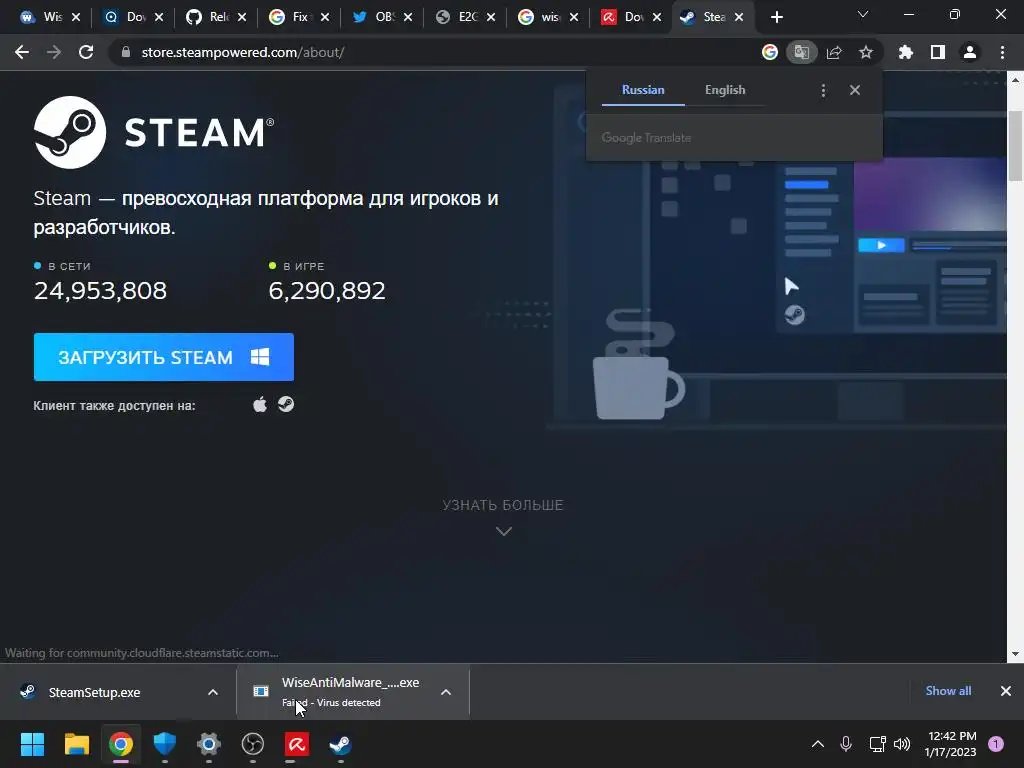Open the notification badge in tray
Screen dimensions: 1024x768
tap(996, 744)
